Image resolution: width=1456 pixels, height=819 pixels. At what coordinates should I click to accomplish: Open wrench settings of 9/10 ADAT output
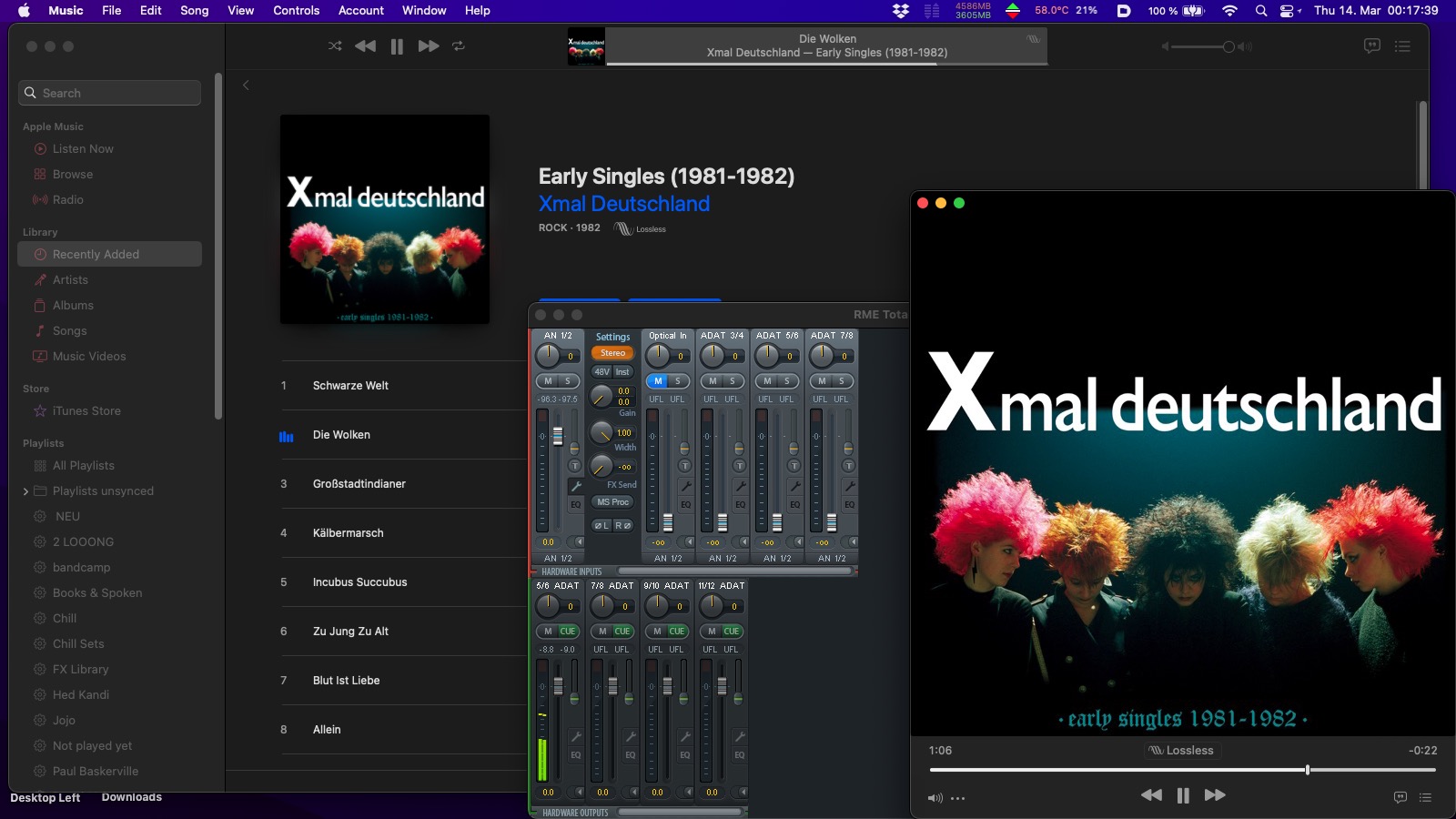pos(685,736)
